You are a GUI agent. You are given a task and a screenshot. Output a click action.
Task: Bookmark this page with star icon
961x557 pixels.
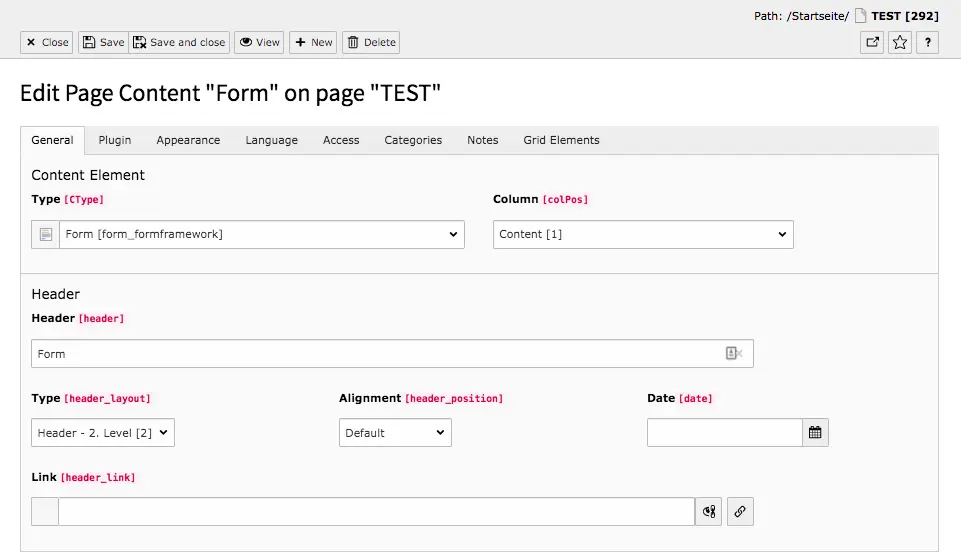point(900,42)
